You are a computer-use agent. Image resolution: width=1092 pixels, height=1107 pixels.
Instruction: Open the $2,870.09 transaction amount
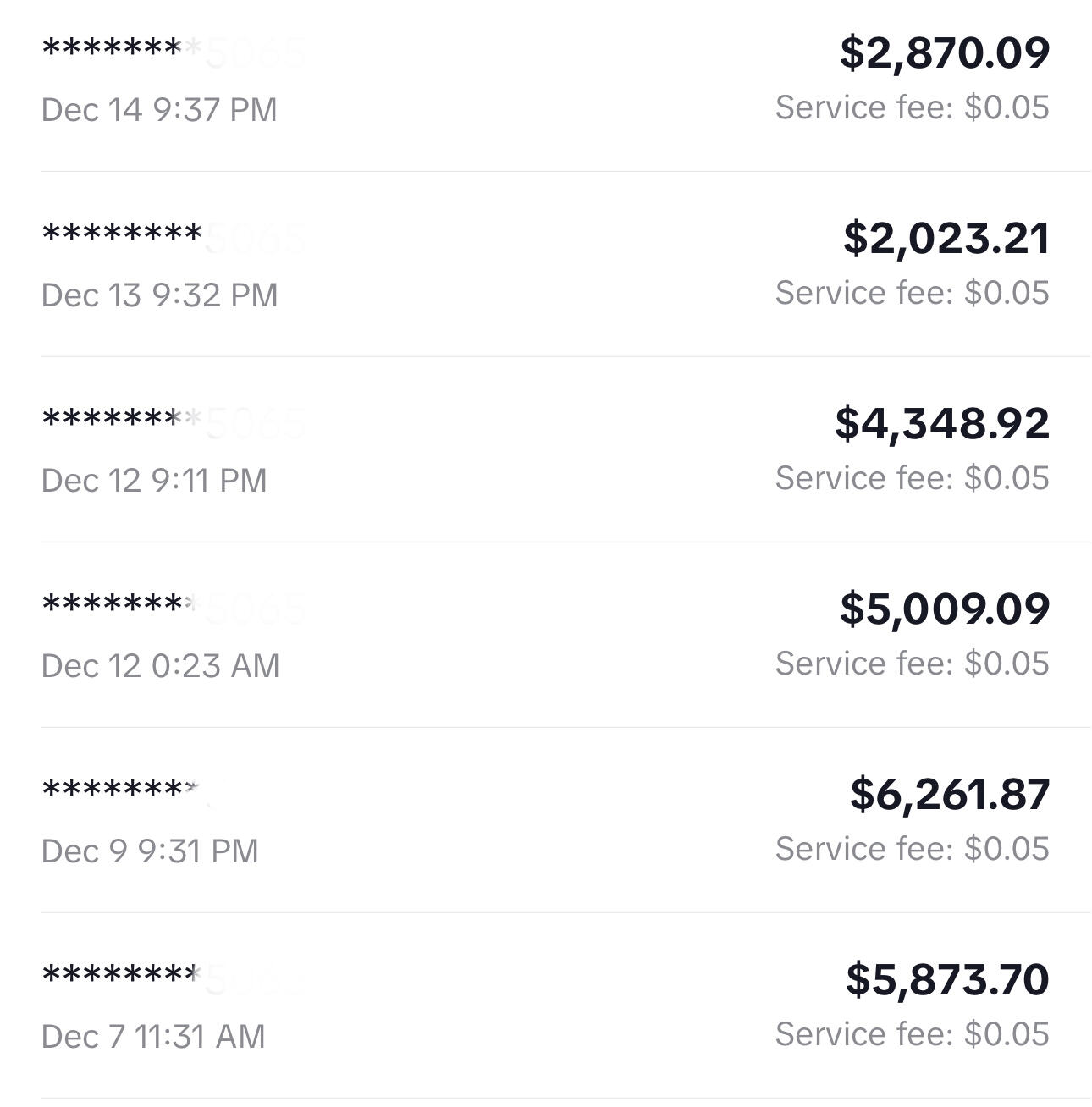pos(944,52)
